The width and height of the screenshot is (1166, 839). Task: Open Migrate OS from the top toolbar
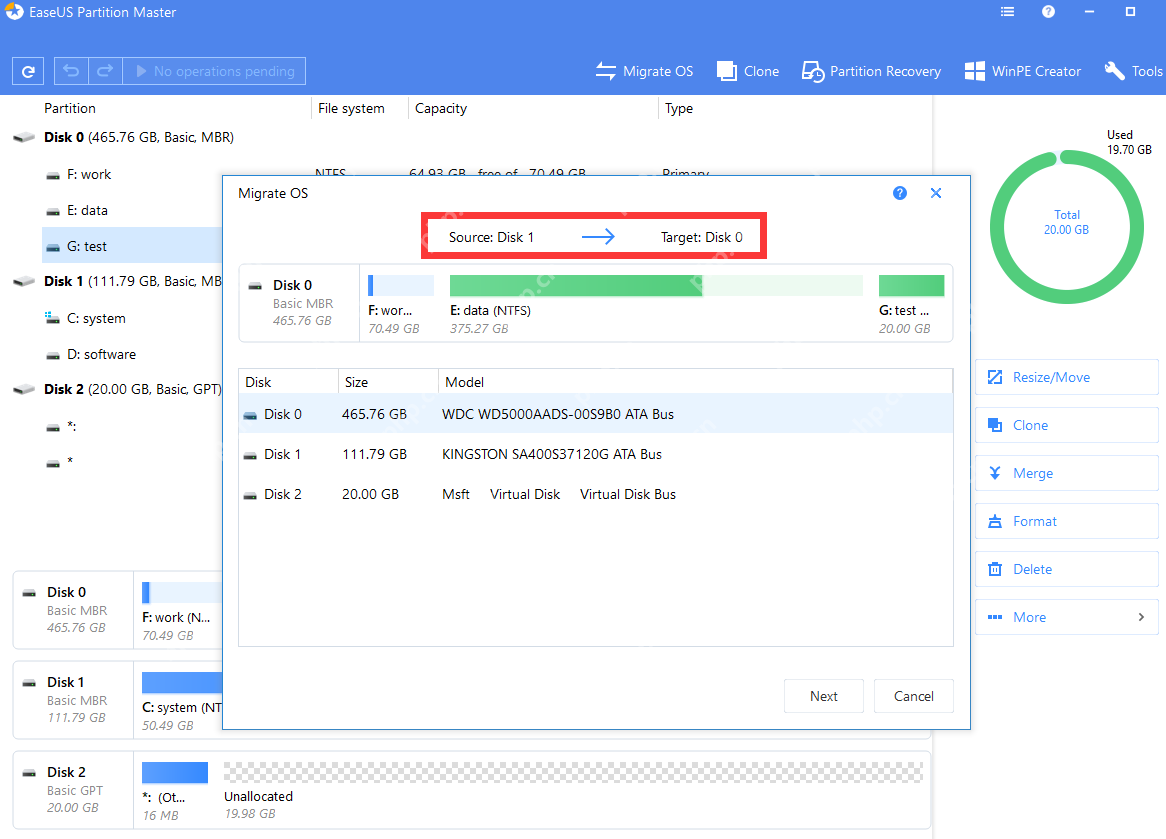[644, 71]
